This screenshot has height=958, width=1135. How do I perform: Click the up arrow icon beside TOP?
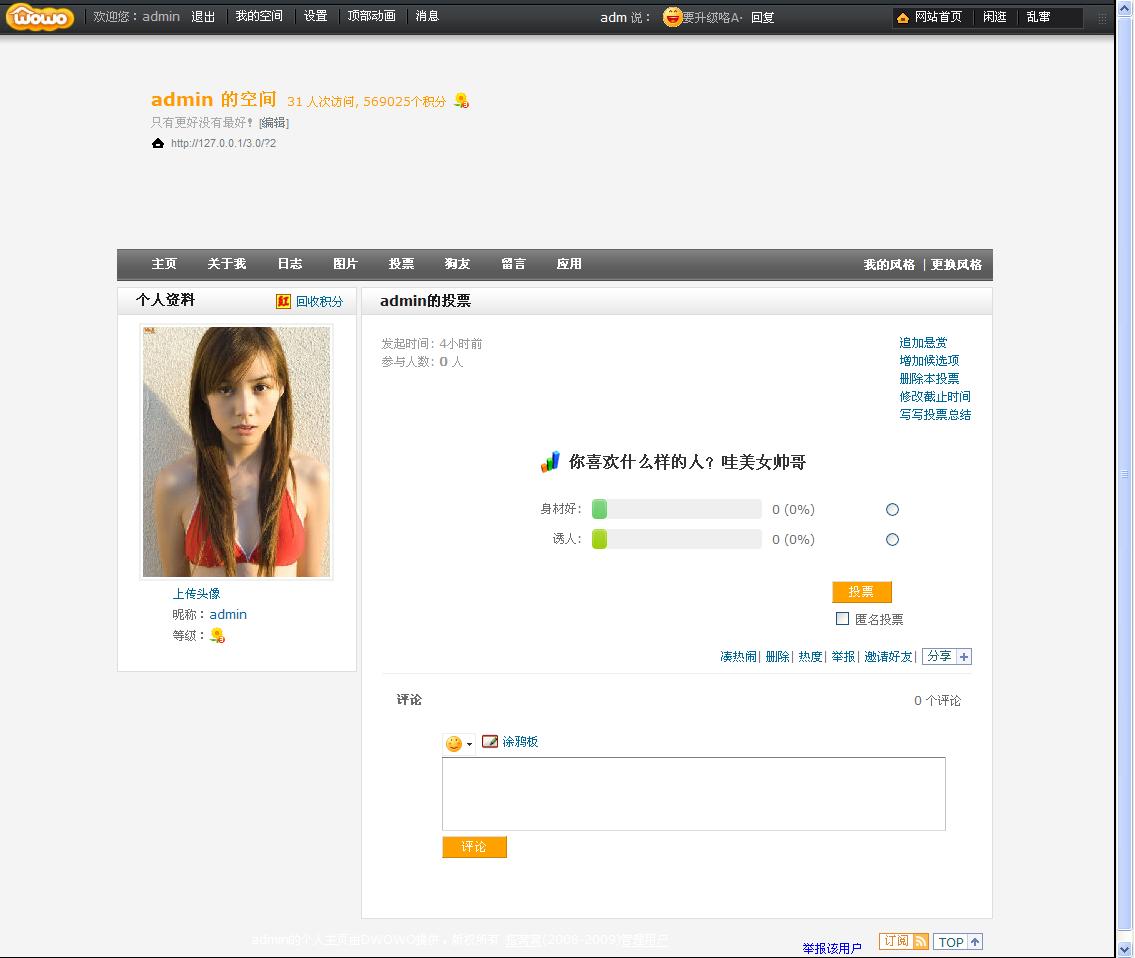click(x=975, y=942)
